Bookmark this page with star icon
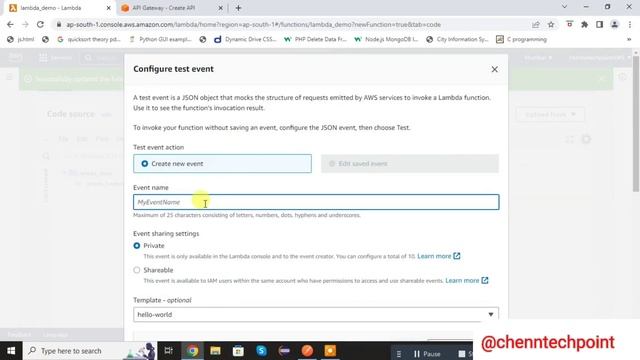 (x=551, y=24)
